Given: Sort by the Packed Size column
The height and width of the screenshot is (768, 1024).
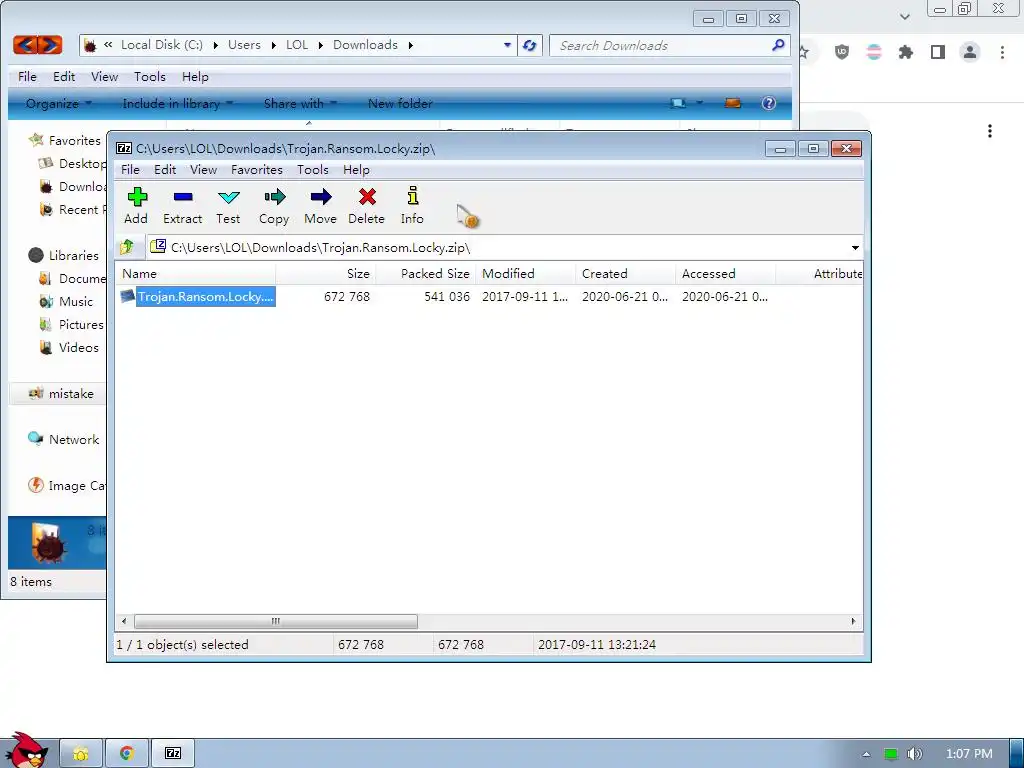Looking at the screenshot, I should (426, 274).
